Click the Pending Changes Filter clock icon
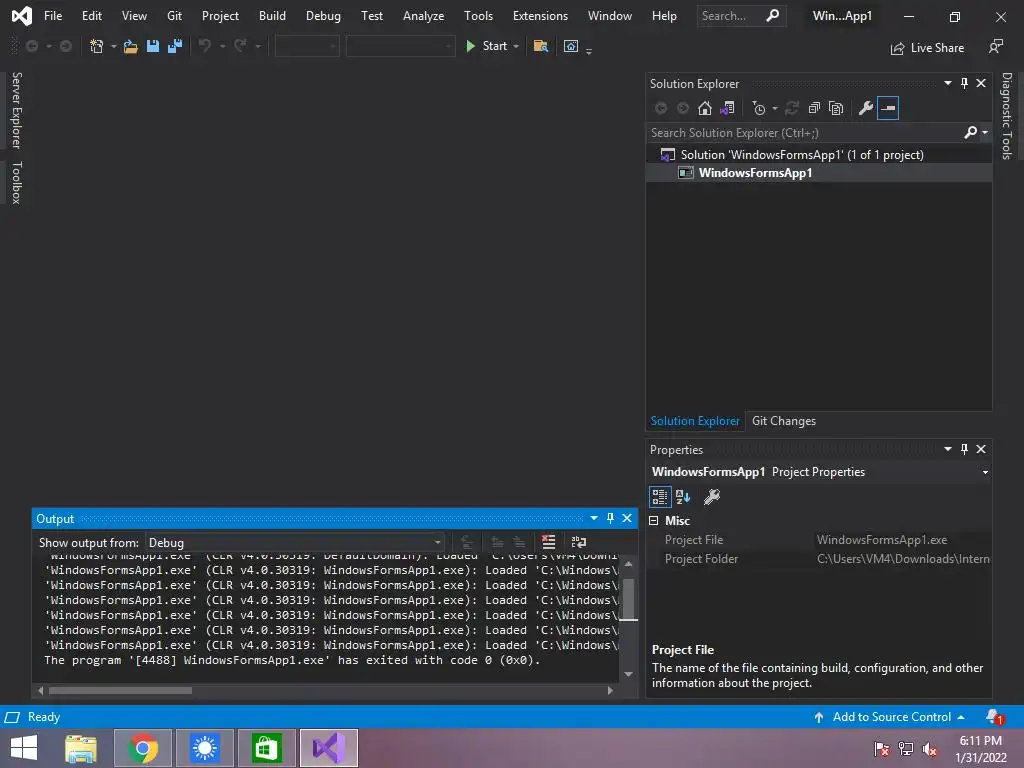 click(759, 108)
